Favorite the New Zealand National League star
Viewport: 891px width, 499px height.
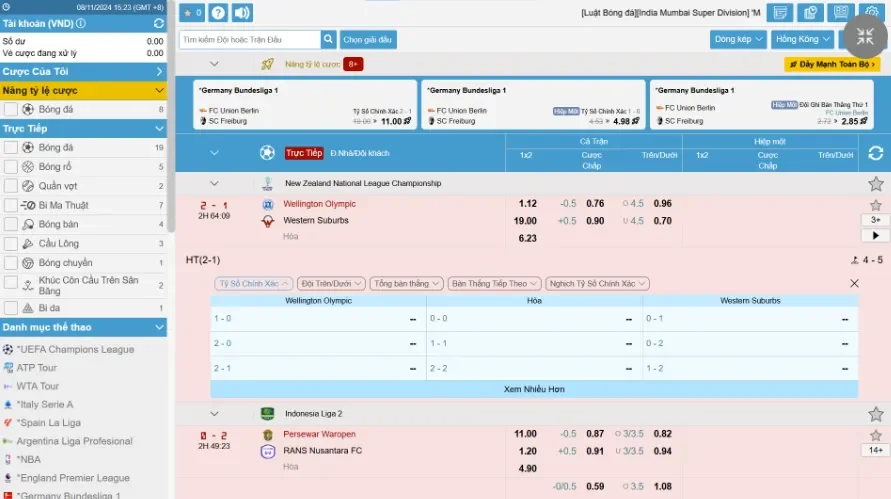tap(876, 184)
